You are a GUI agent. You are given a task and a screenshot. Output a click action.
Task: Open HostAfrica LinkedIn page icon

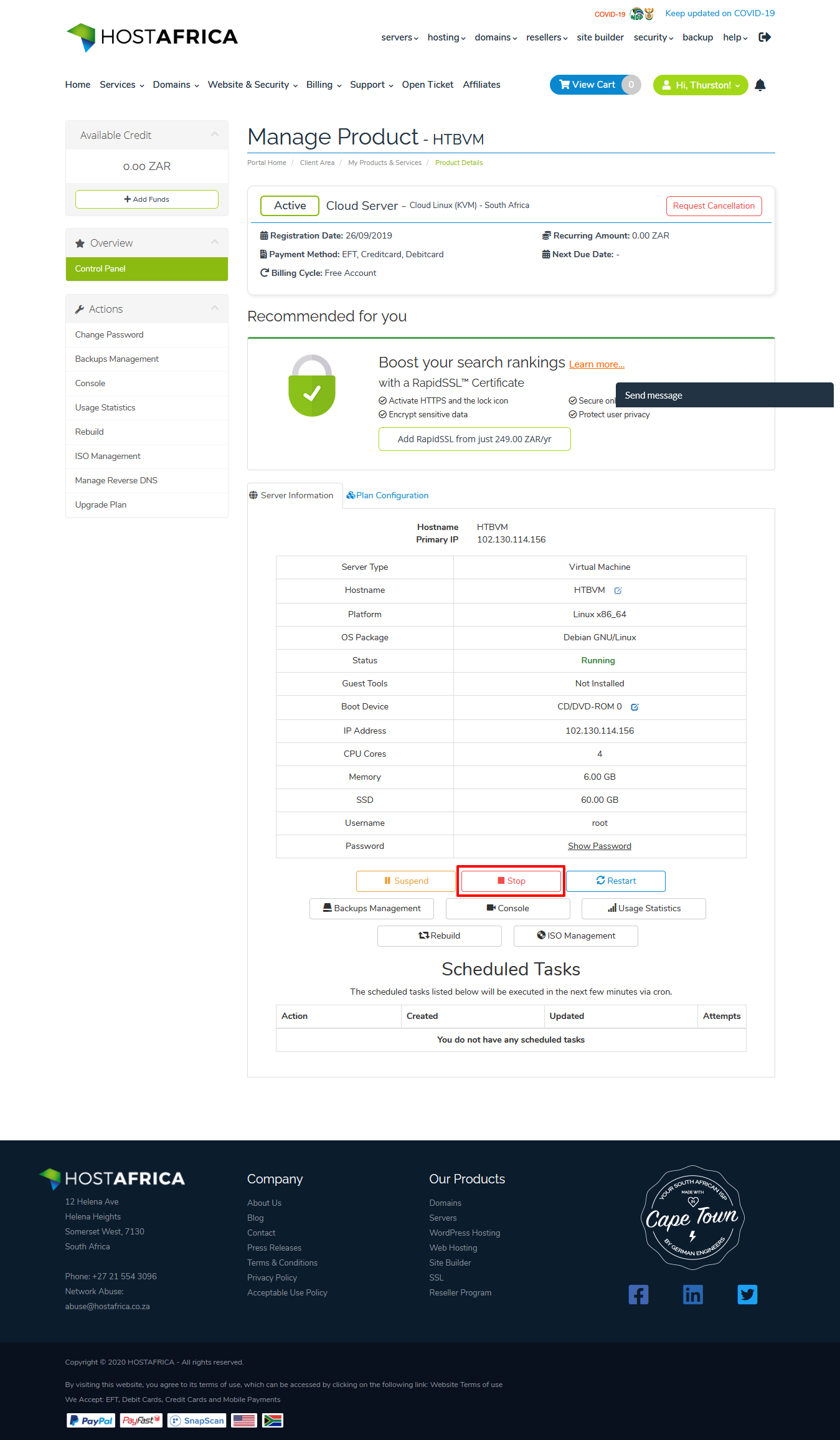[x=692, y=1295]
